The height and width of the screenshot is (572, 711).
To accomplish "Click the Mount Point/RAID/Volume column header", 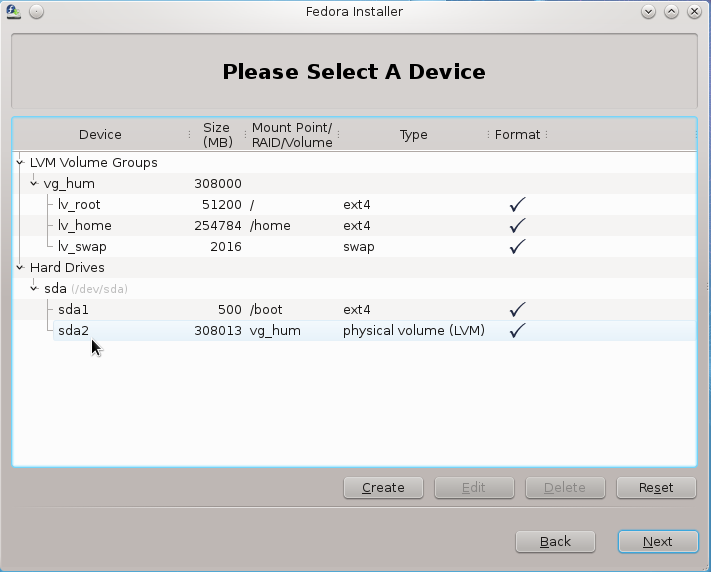I will tap(292, 135).
